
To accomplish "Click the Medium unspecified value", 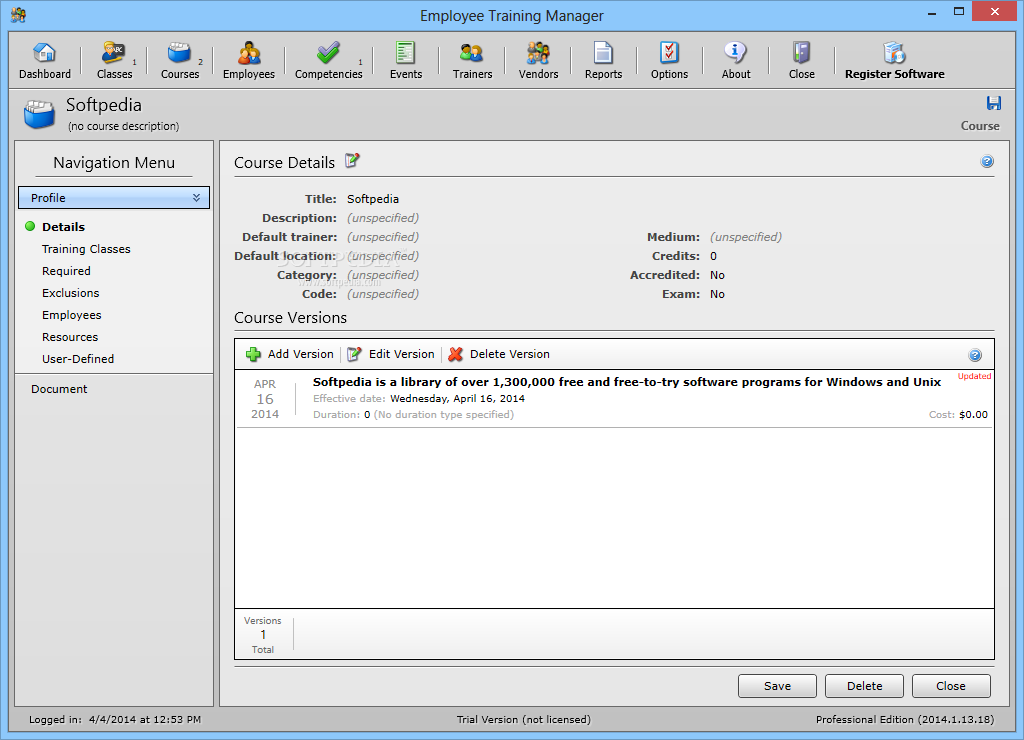I will click(746, 237).
